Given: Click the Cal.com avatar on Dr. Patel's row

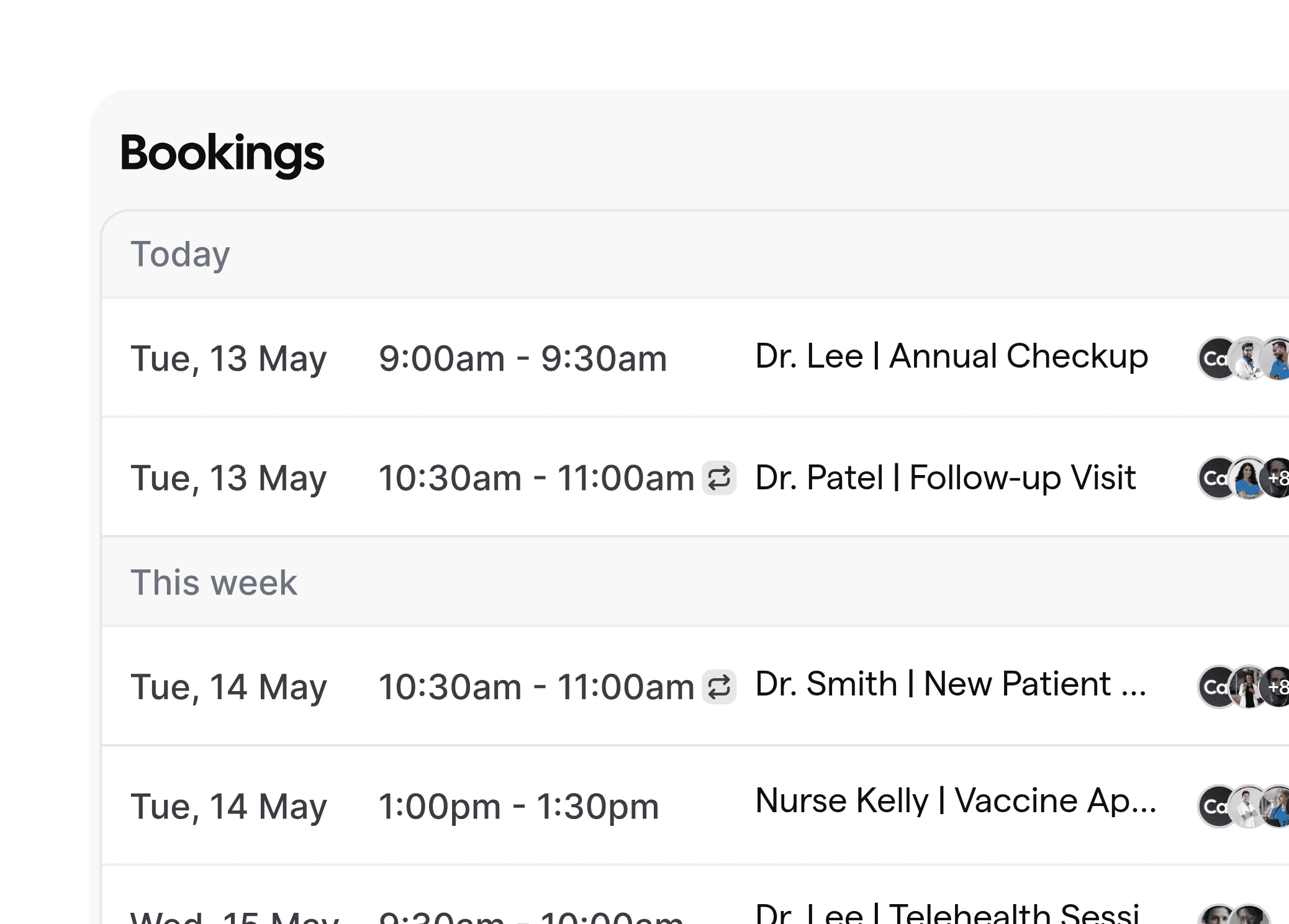Looking at the screenshot, I should pyautogui.click(x=1214, y=478).
